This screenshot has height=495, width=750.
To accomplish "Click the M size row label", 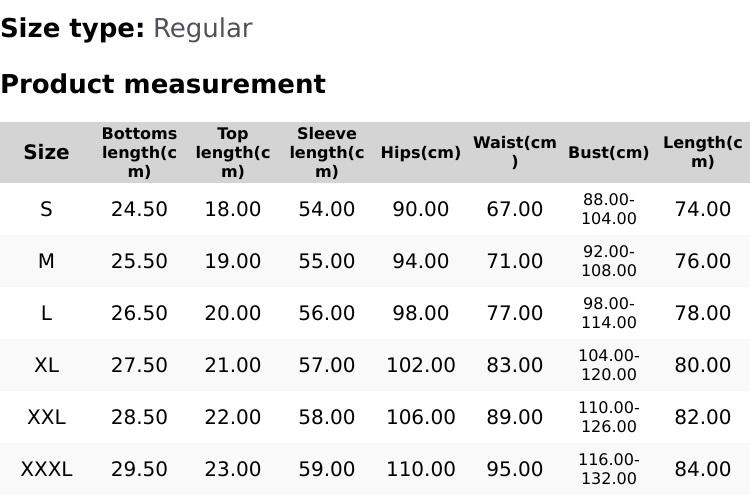I will [46, 261].
